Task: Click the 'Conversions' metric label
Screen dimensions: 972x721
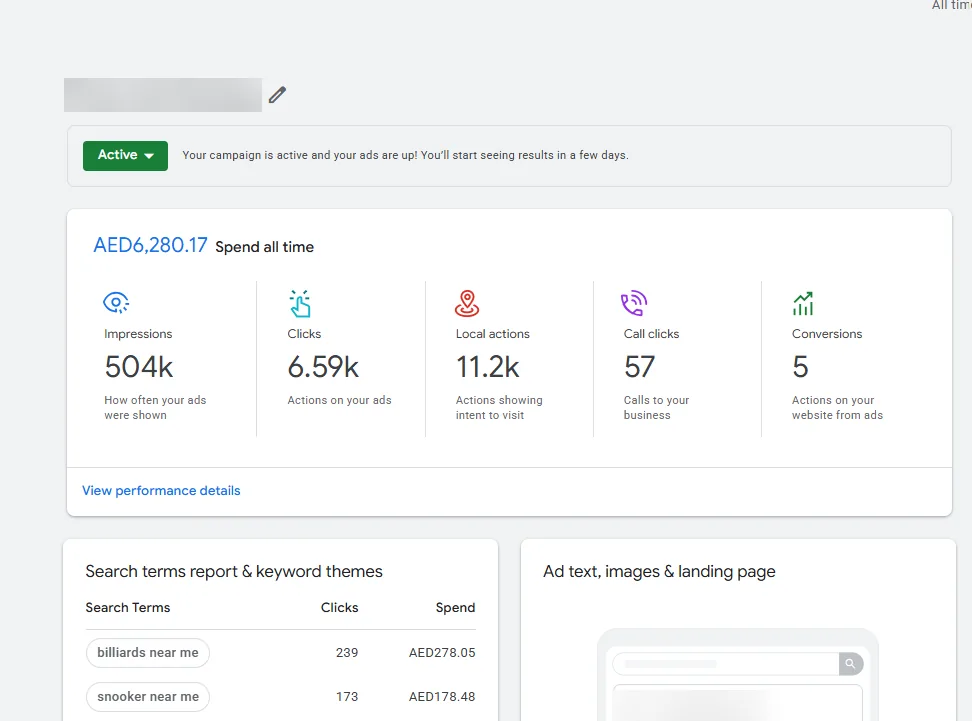Action: (x=827, y=334)
